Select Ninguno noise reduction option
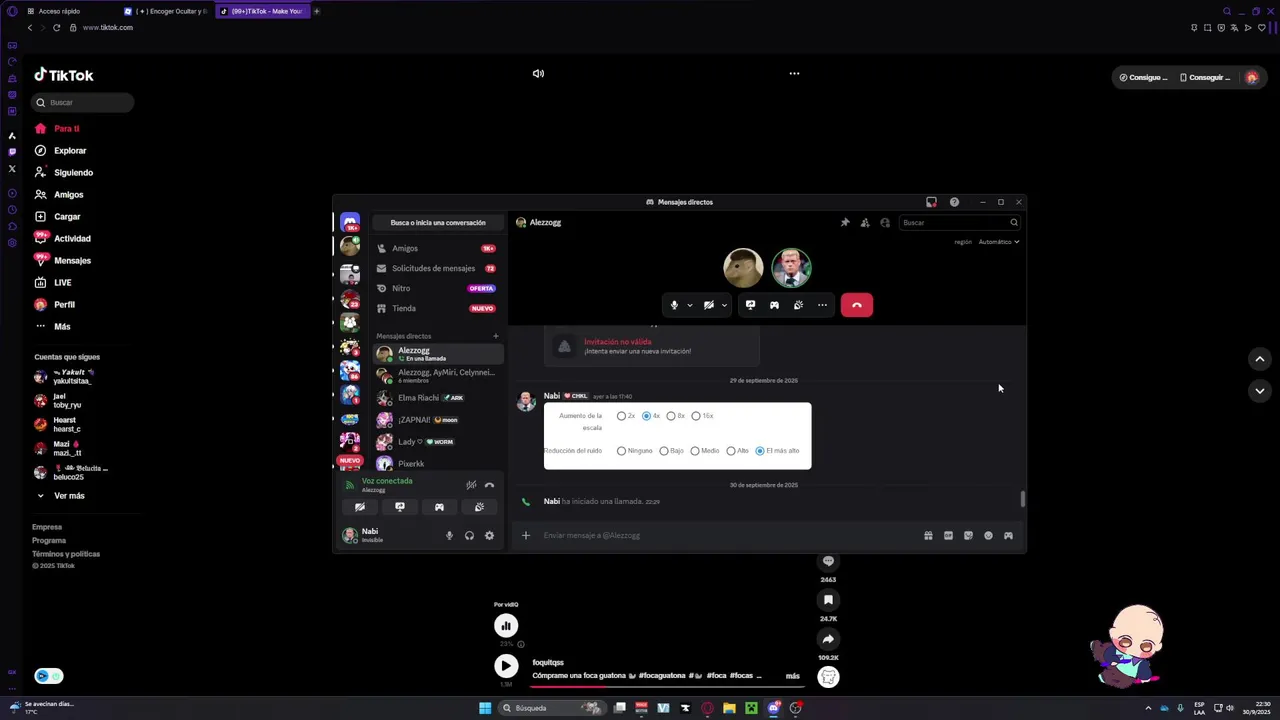Viewport: 1280px width, 720px height. point(621,451)
